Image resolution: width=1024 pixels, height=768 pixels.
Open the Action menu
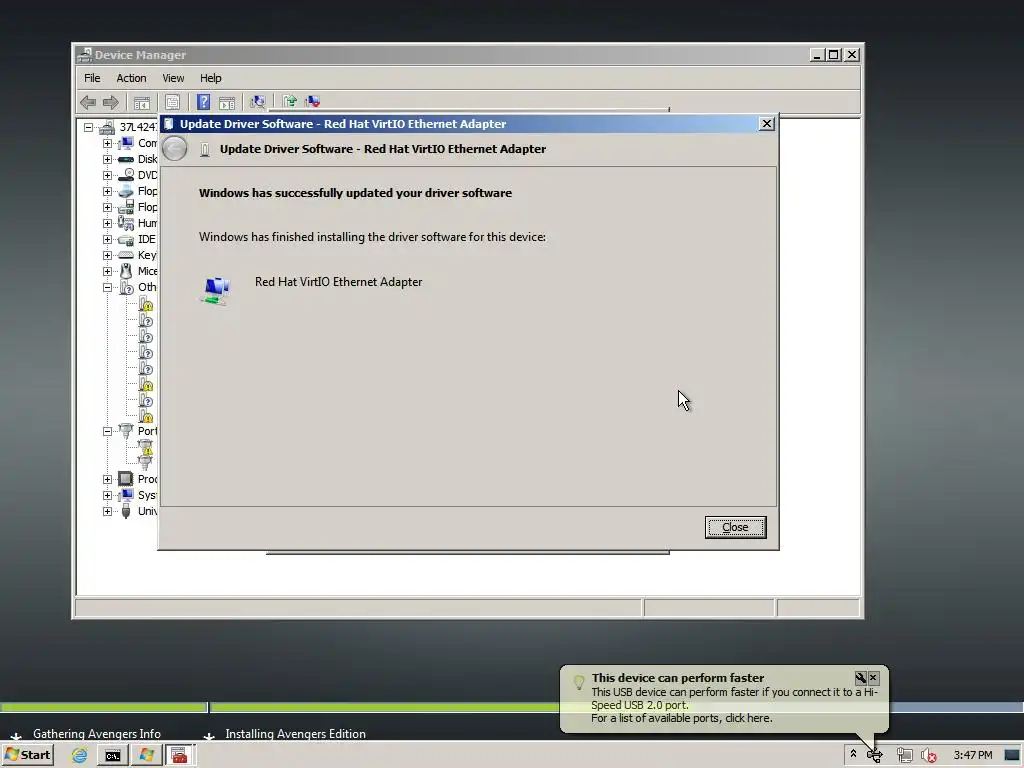tap(131, 78)
